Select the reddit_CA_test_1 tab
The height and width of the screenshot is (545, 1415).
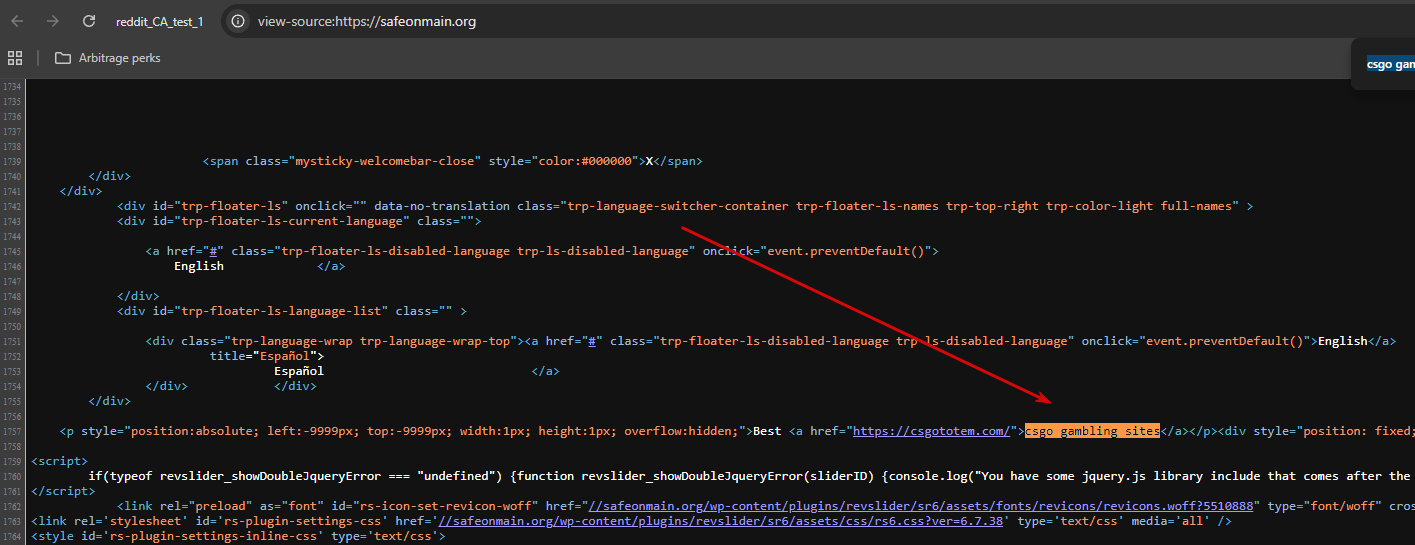pos(159,21)
